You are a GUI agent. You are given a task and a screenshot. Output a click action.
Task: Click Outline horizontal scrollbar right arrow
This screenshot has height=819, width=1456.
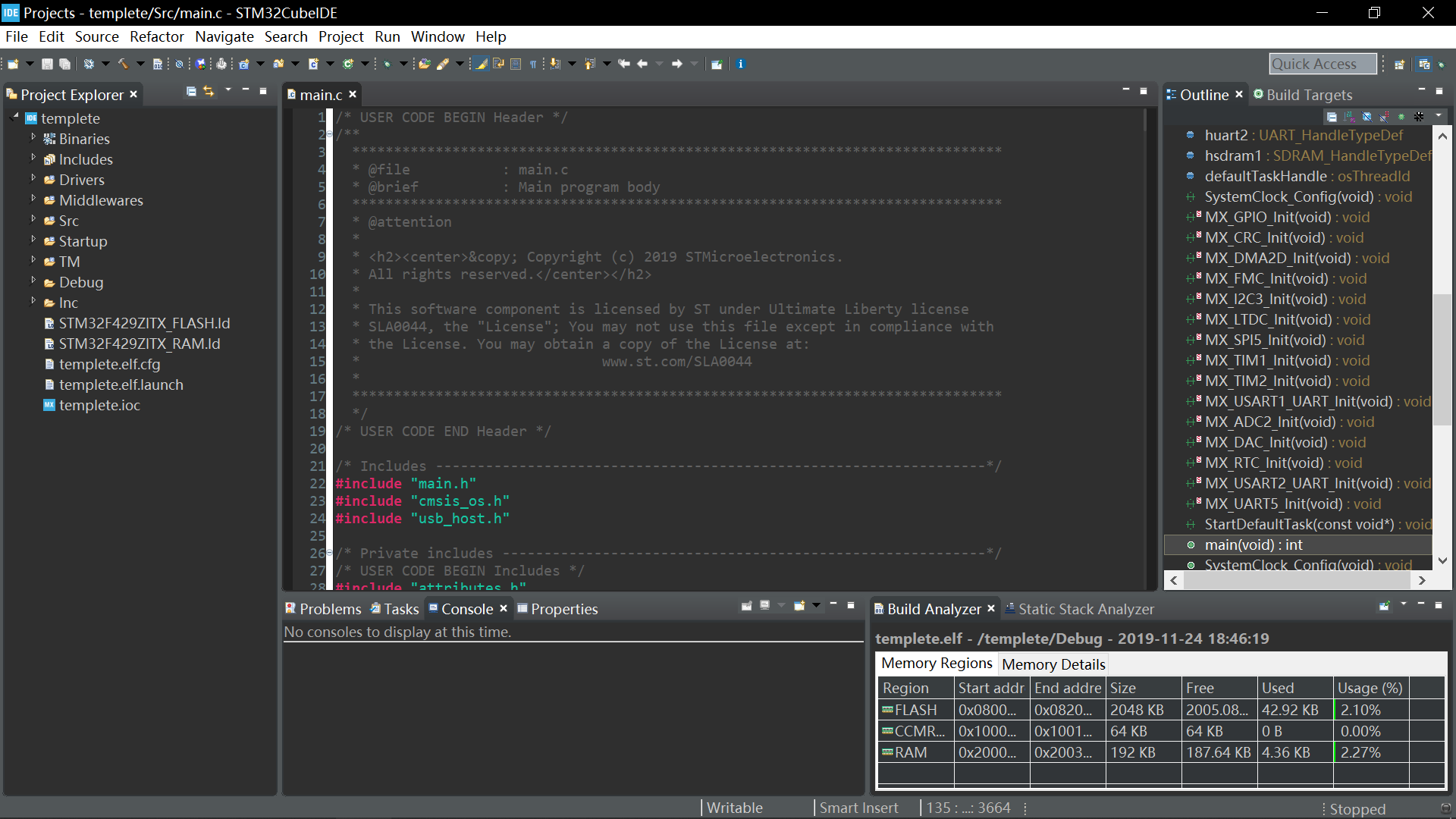(1422, 580)
